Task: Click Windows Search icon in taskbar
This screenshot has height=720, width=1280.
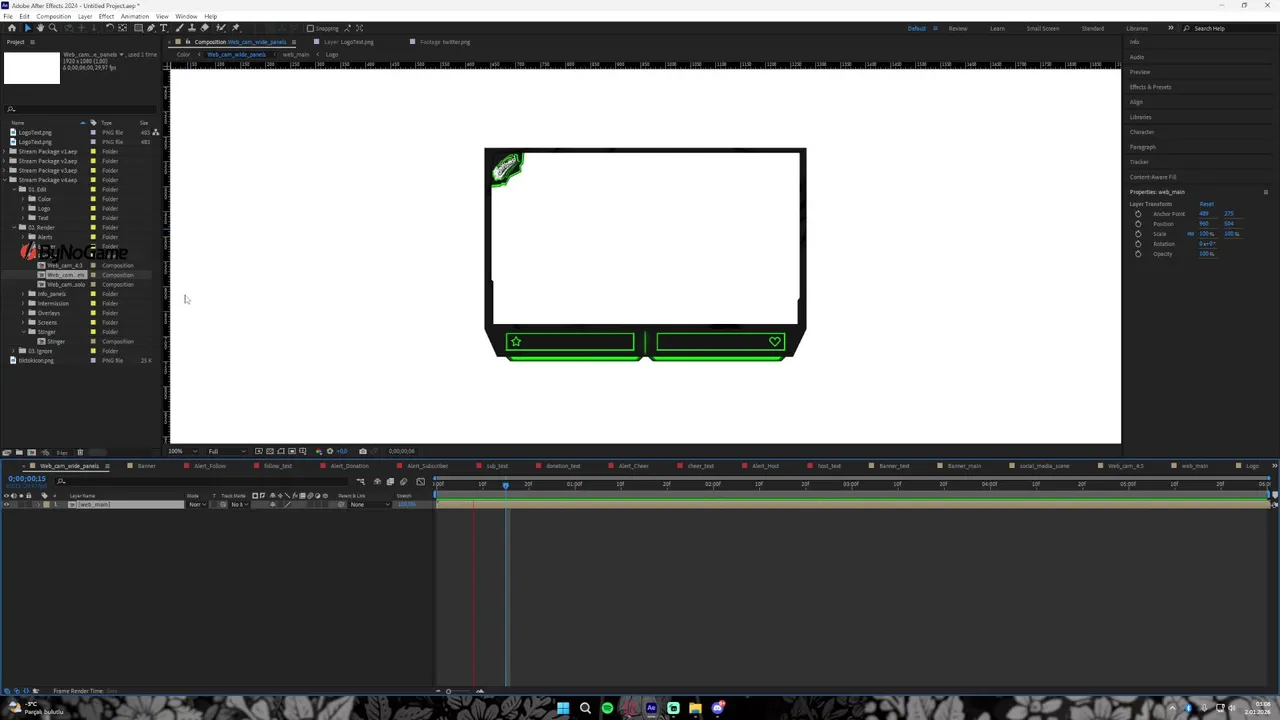Action: click(585, 708)
